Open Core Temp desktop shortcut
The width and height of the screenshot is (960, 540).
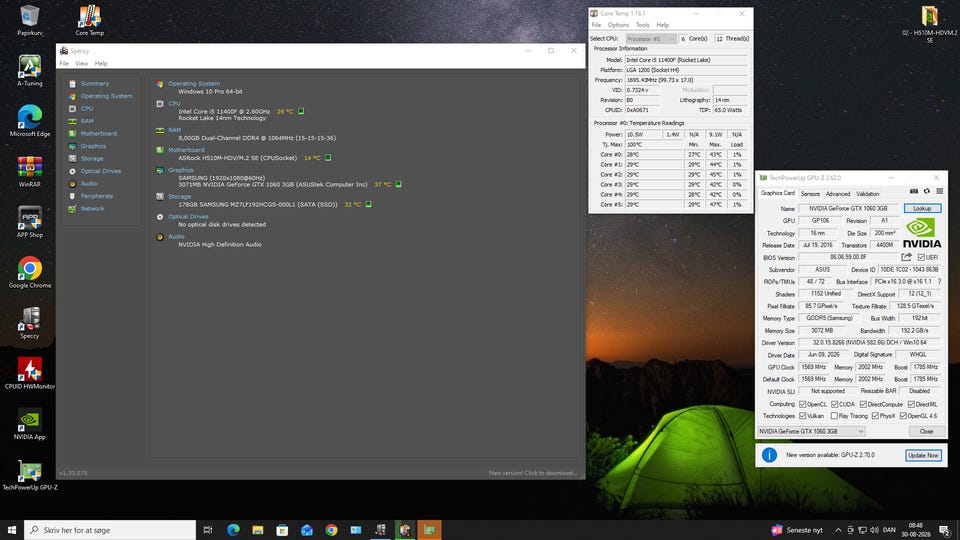89,20
